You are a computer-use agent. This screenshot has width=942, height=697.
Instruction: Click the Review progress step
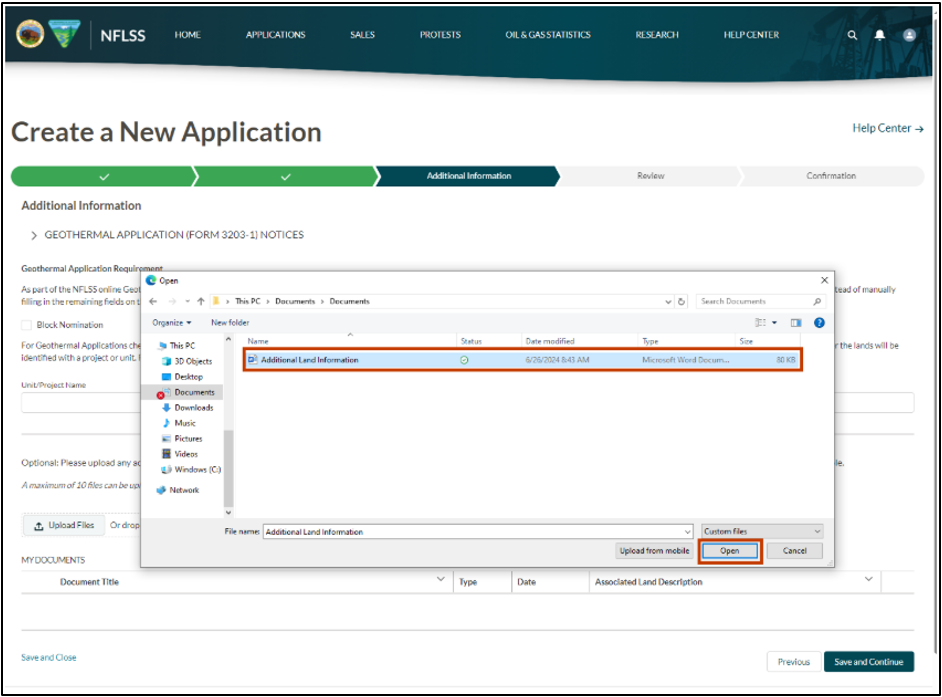(651, 176)
